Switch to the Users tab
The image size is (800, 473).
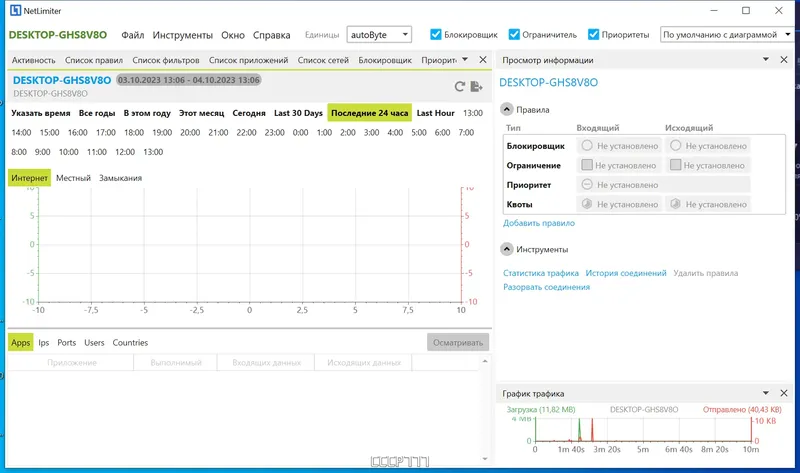click(94, 342)
